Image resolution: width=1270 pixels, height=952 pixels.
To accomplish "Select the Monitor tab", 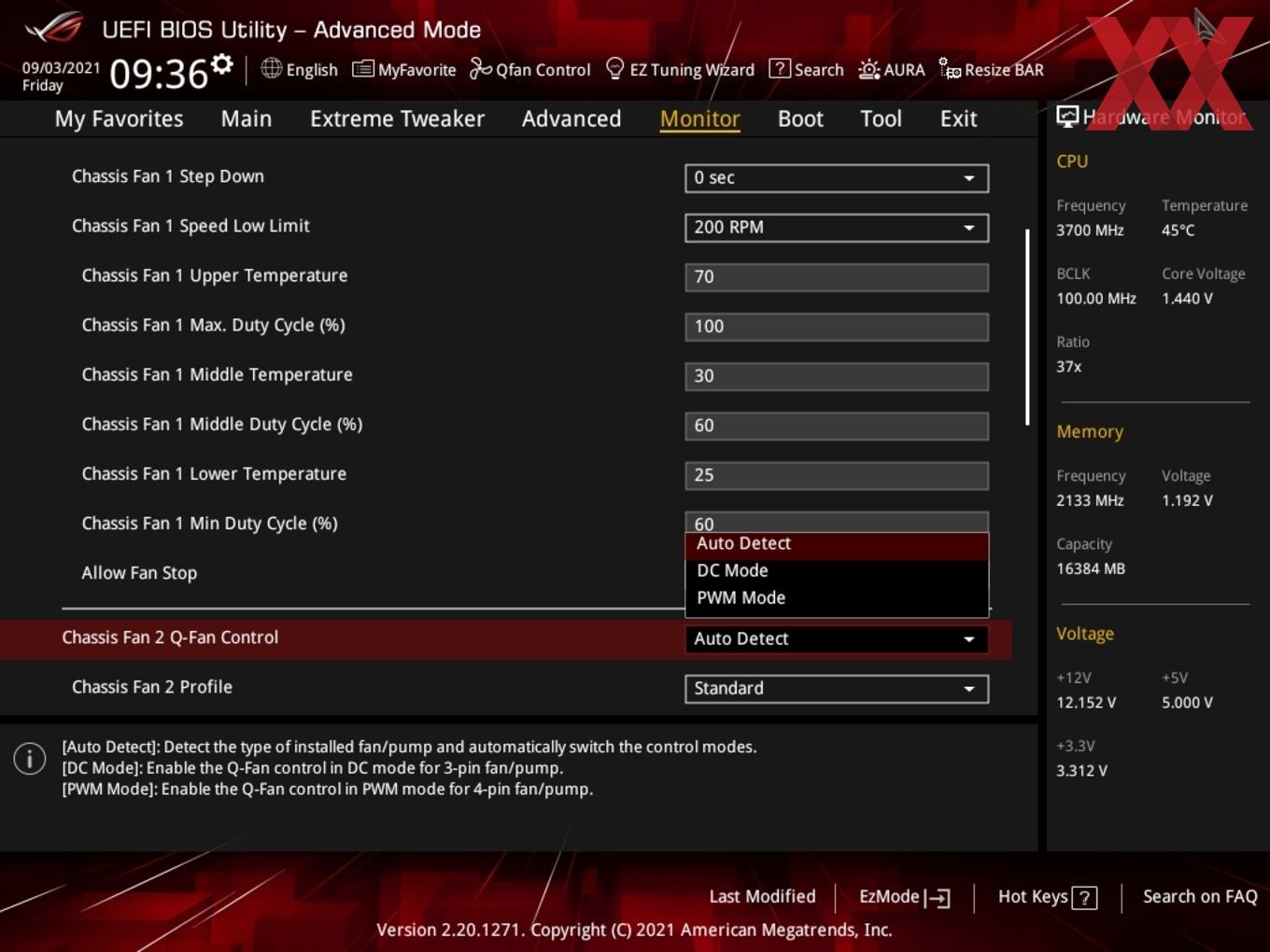I will coord(700,119).
